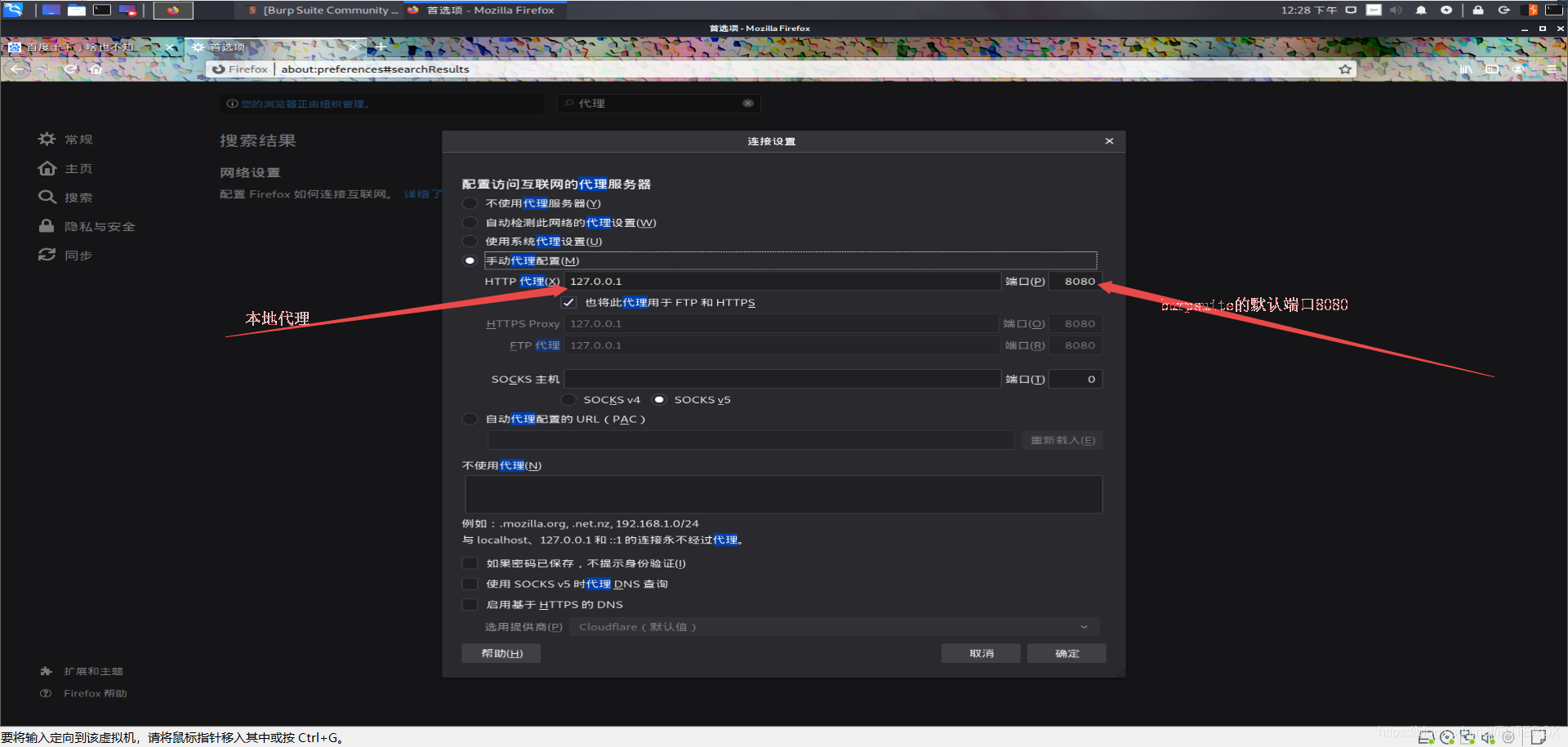Click VM sound card status icon
The height and width of the screenshot is (747, 1568).
pos(1488,737)
